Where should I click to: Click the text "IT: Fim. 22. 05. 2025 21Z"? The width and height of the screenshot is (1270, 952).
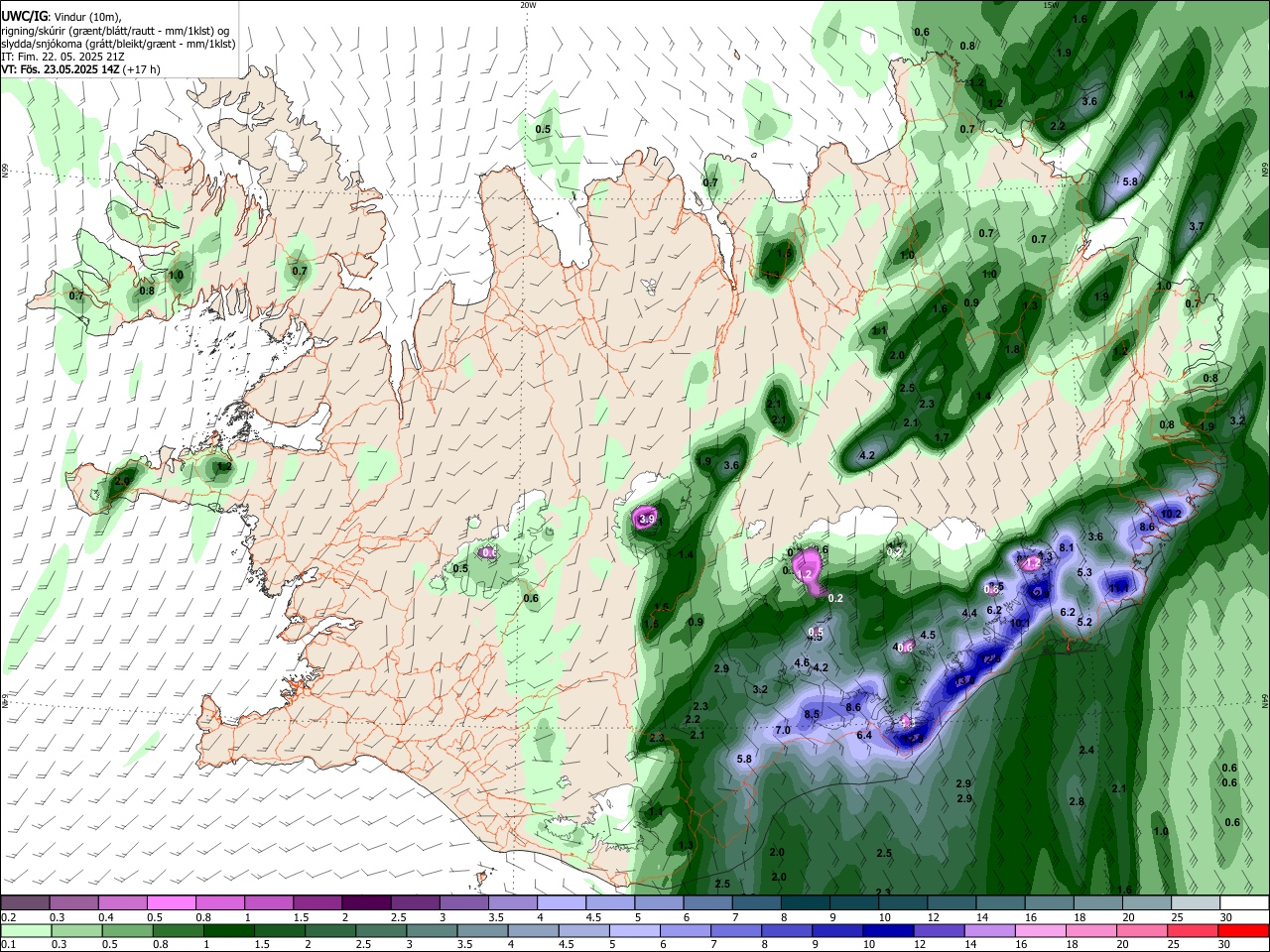(63, 57)
